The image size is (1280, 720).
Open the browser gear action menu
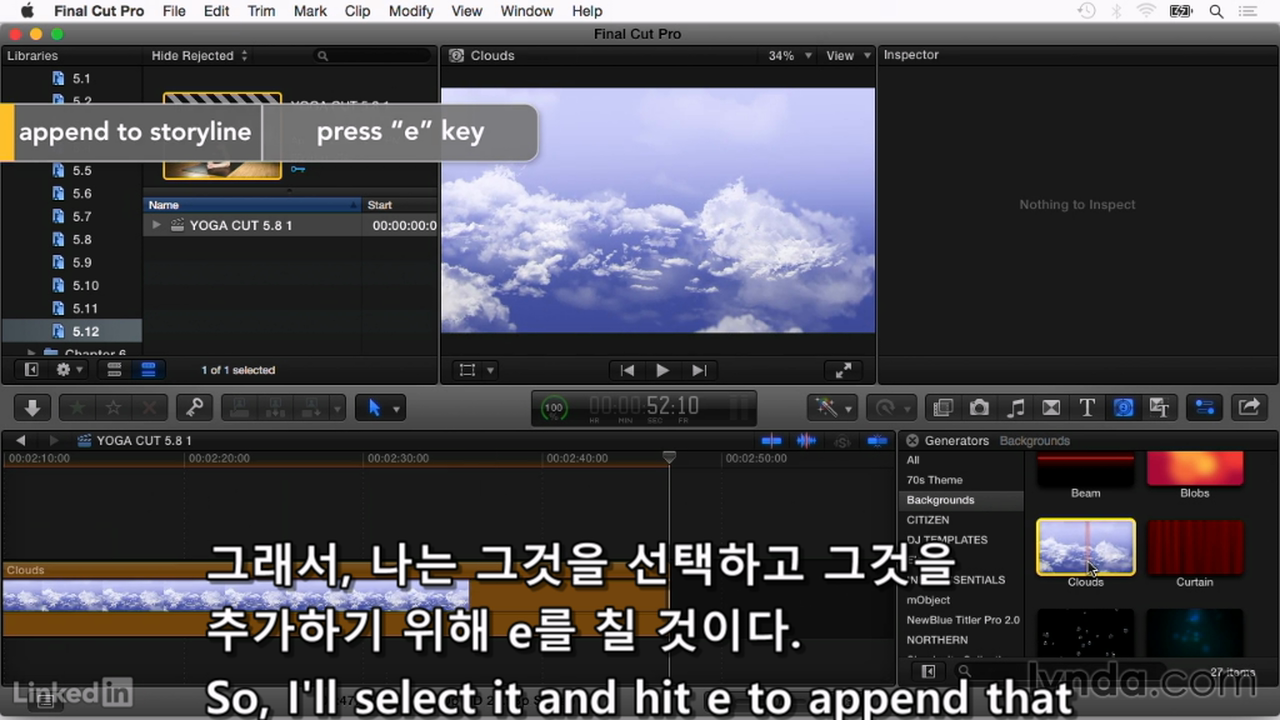[70, 369]
